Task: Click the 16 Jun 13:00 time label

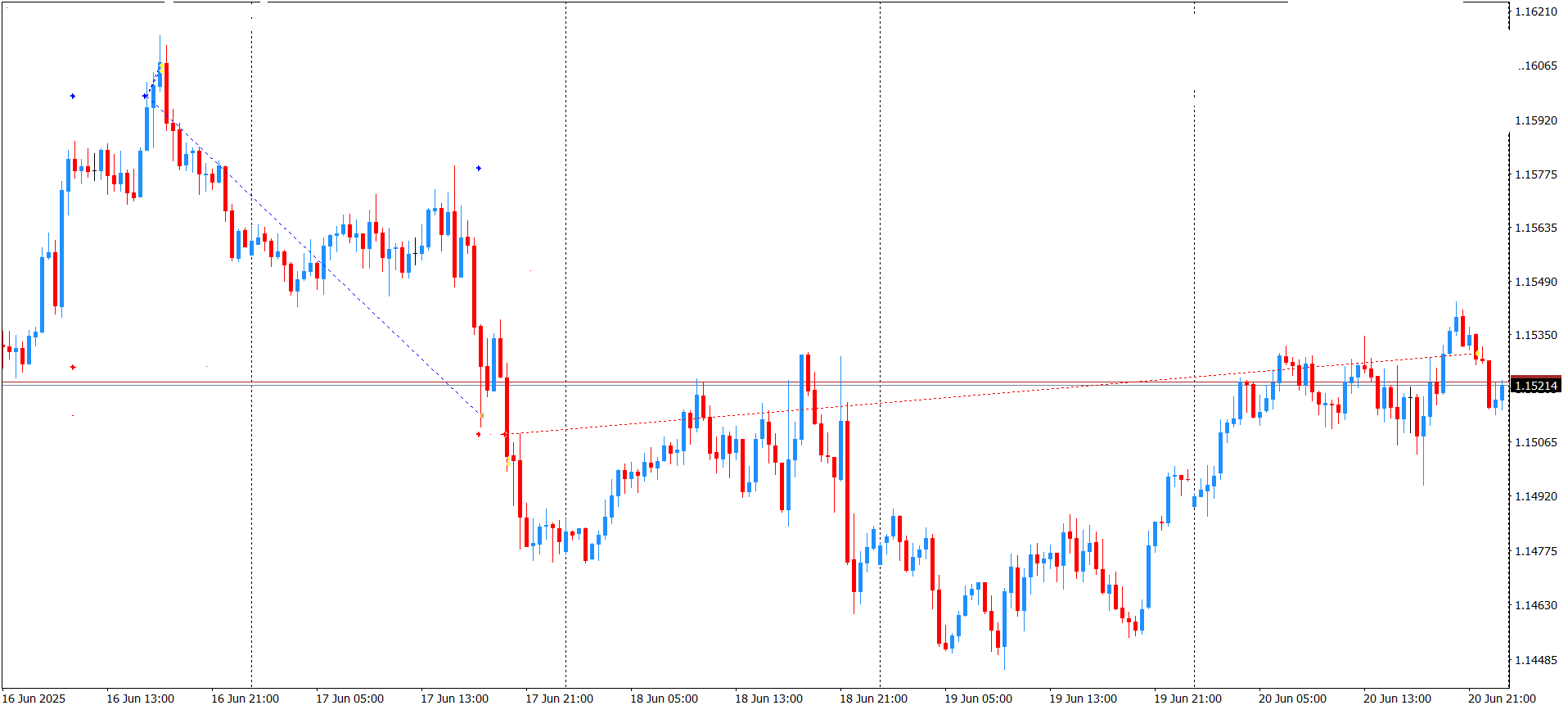Action: 141,699
